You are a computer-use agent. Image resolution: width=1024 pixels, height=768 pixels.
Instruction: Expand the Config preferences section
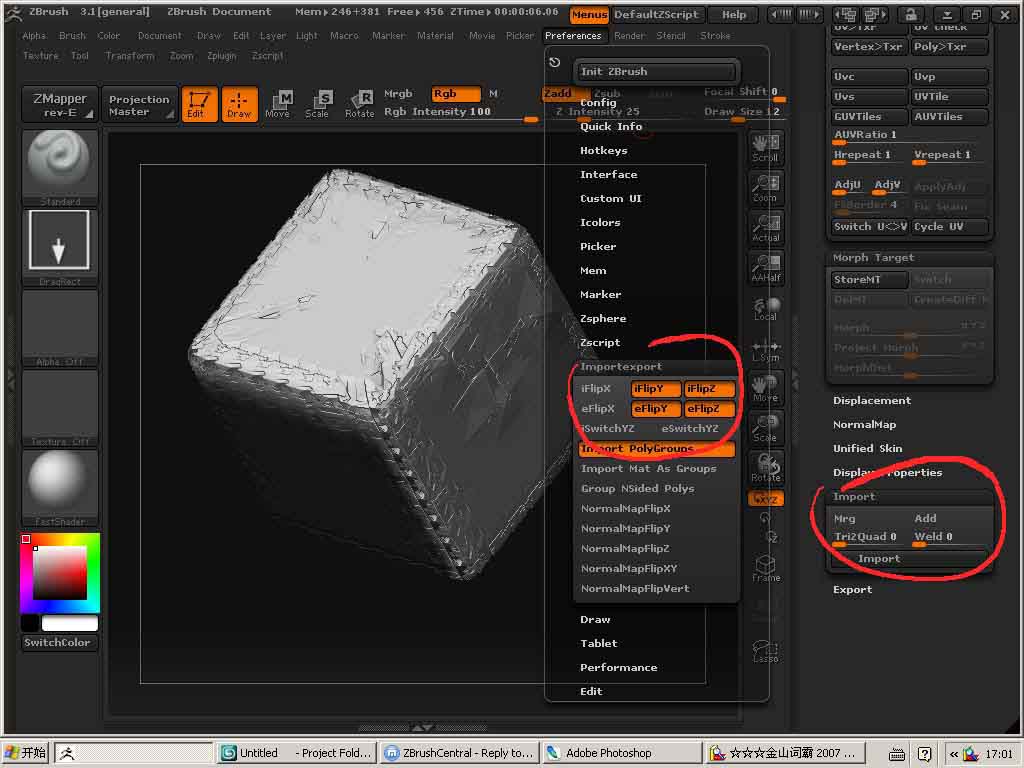[x=598, y=103]
